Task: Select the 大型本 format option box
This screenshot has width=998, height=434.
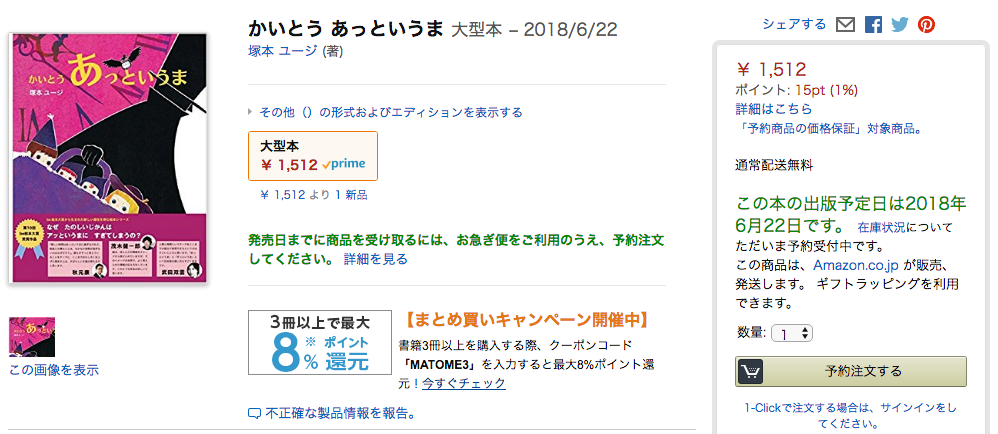Action: tap(313, 156)
